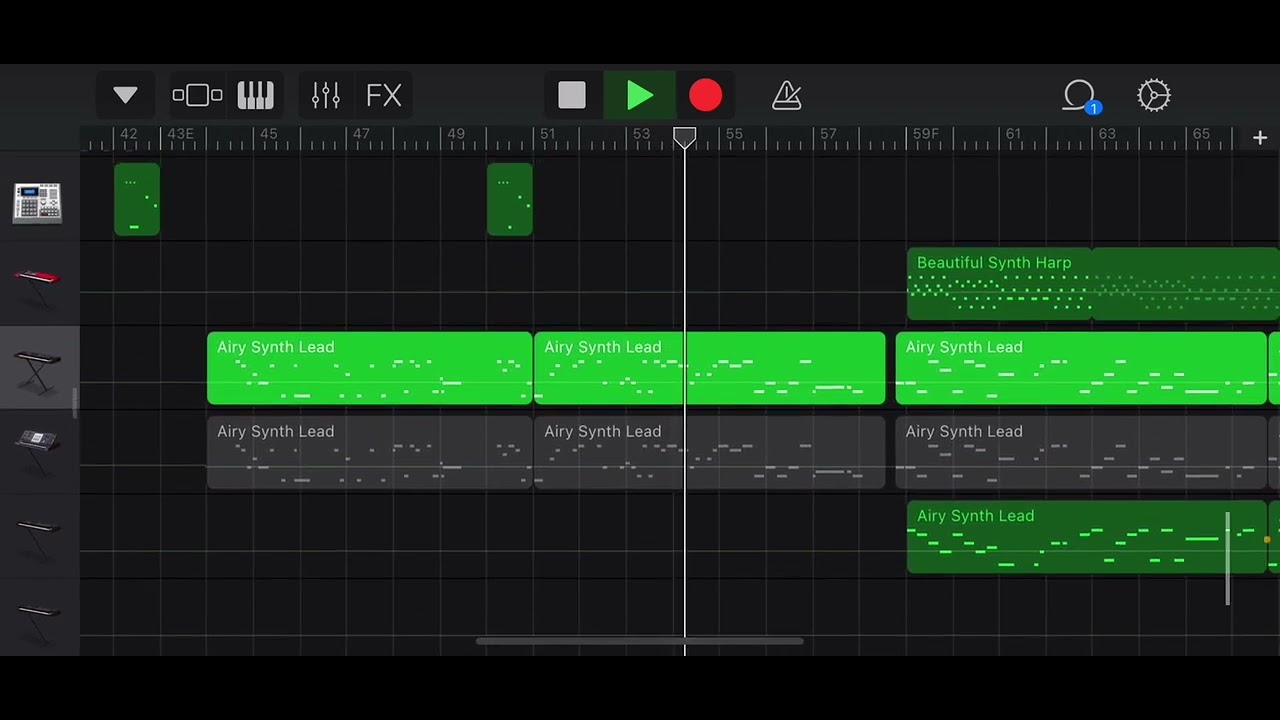Click bar 45 on the ruler
Viewport: 1280px width, 720px height.
click(x=269, y=134)
